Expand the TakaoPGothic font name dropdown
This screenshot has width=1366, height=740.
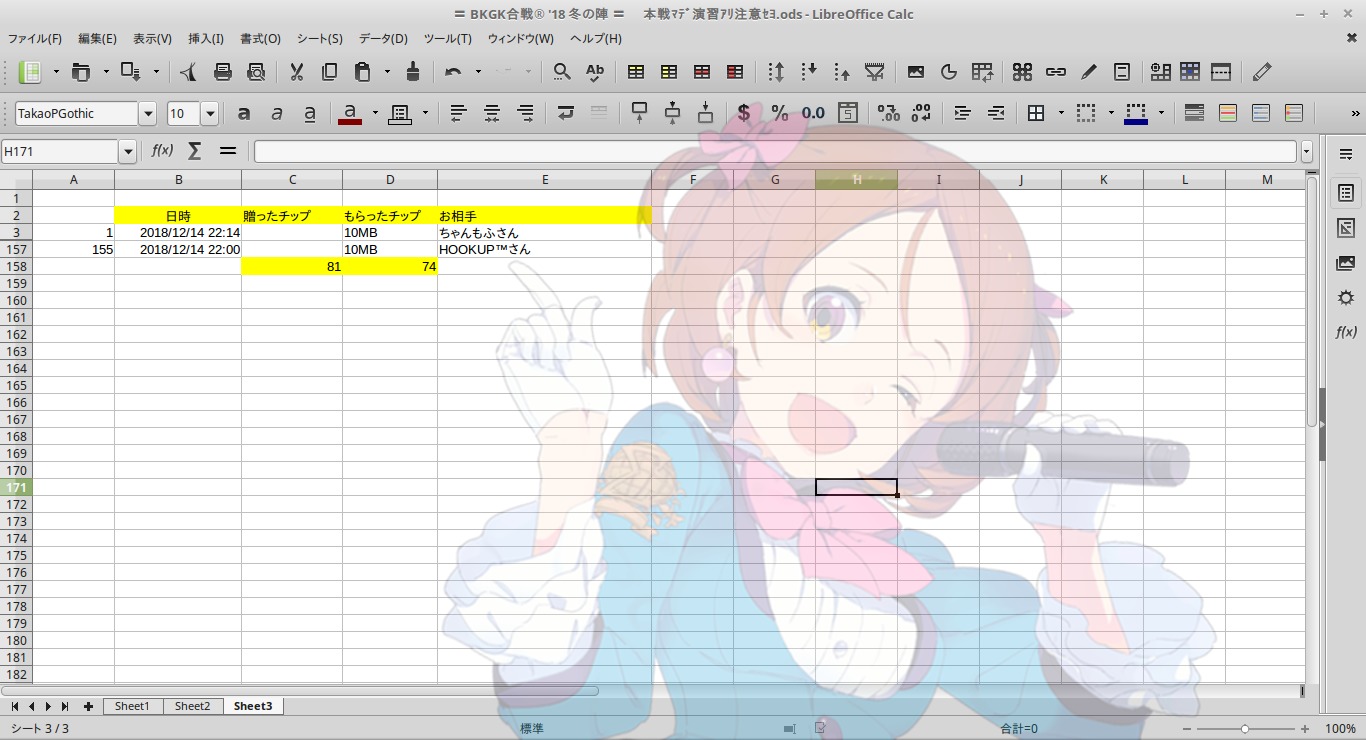click(x=148, y=114)
